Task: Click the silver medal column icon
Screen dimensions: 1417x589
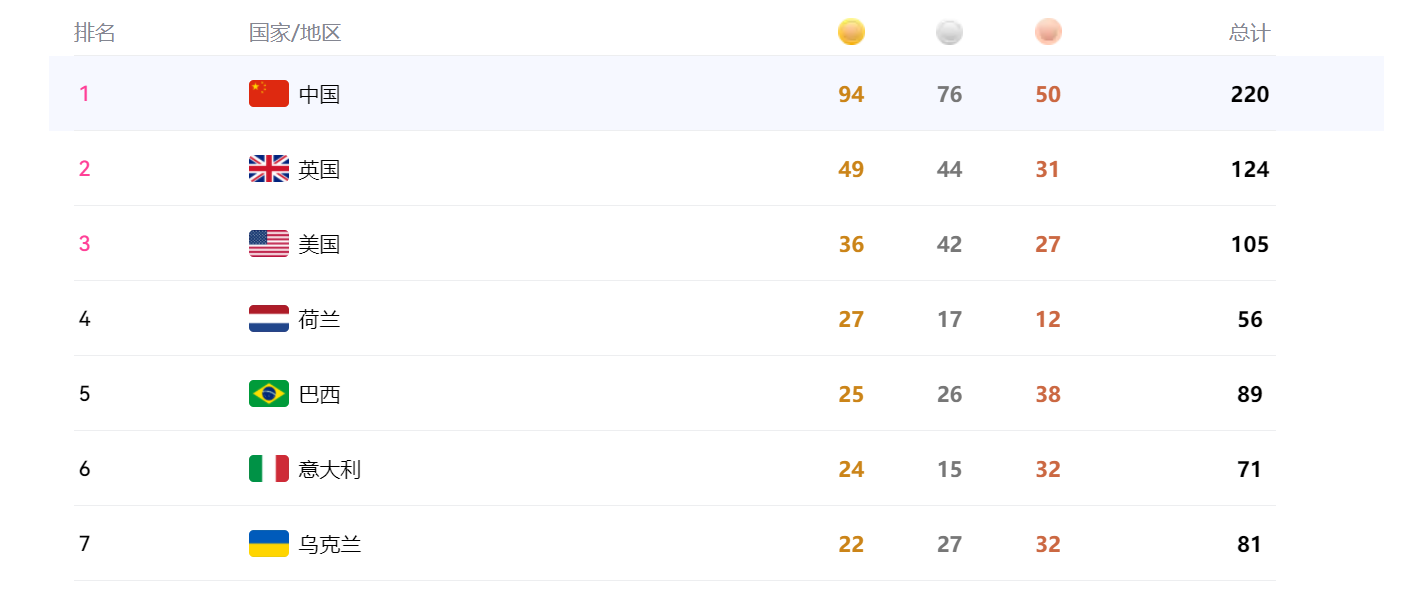Action: point(949,32)
